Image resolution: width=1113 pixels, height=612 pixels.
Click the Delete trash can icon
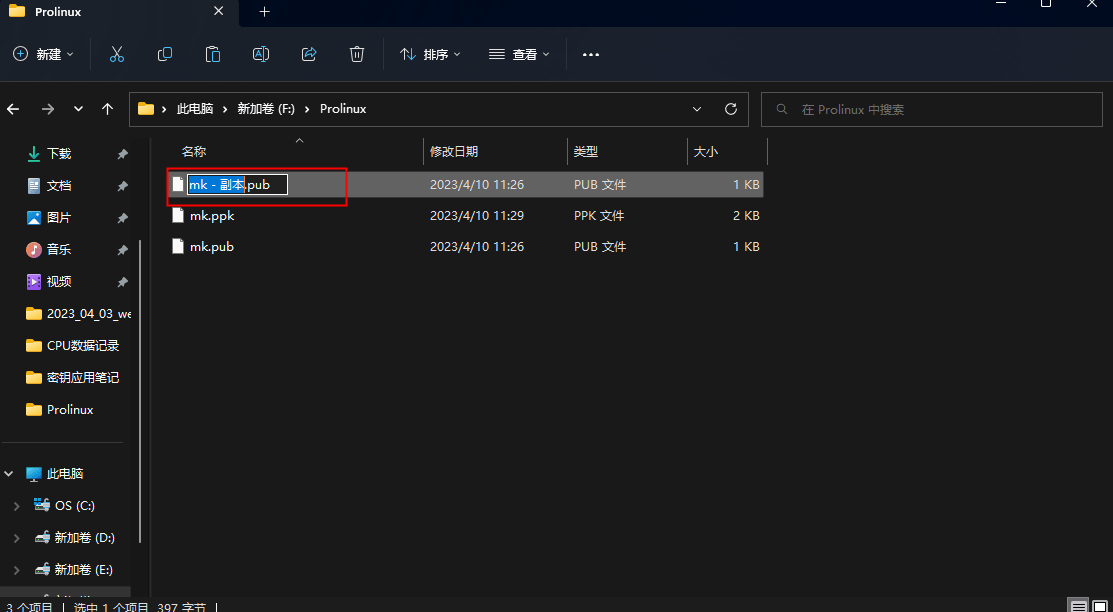click(x=357, y=54)
